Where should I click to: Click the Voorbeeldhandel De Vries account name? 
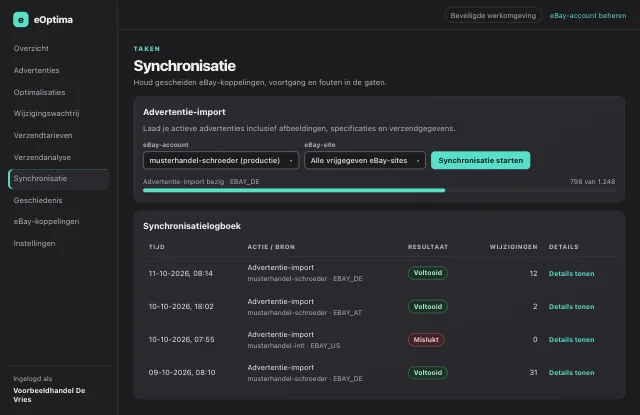pyautogui.click(x=49, y=395)
